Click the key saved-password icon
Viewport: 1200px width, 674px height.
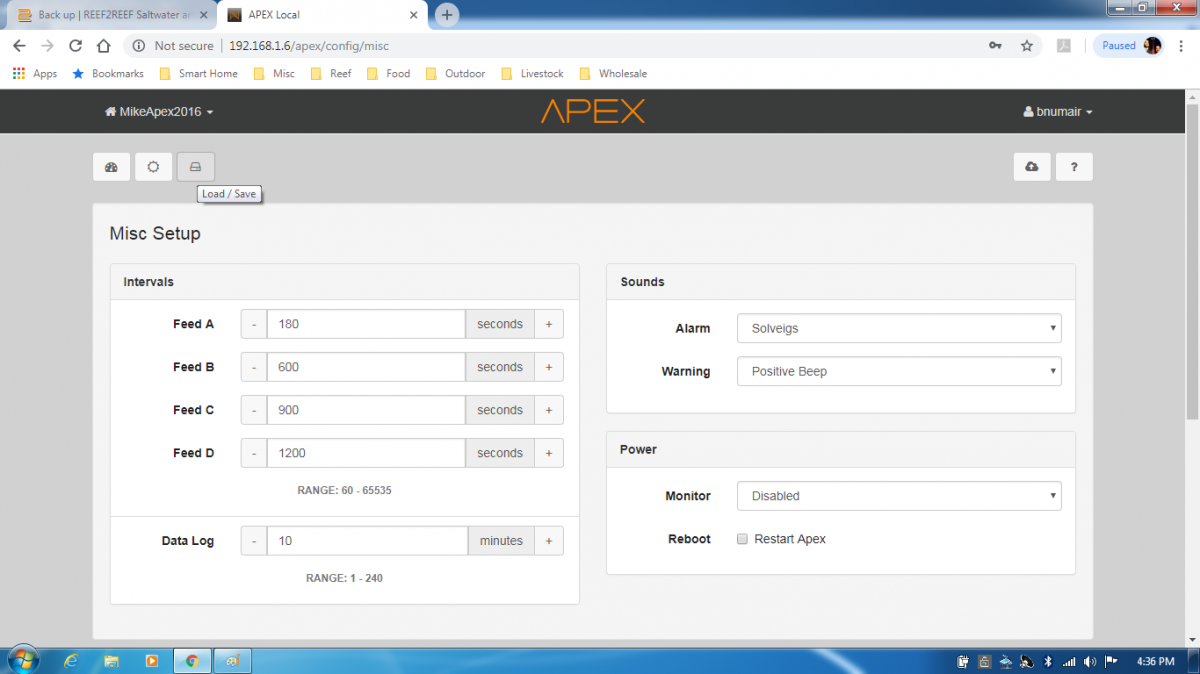click(995, 46)
